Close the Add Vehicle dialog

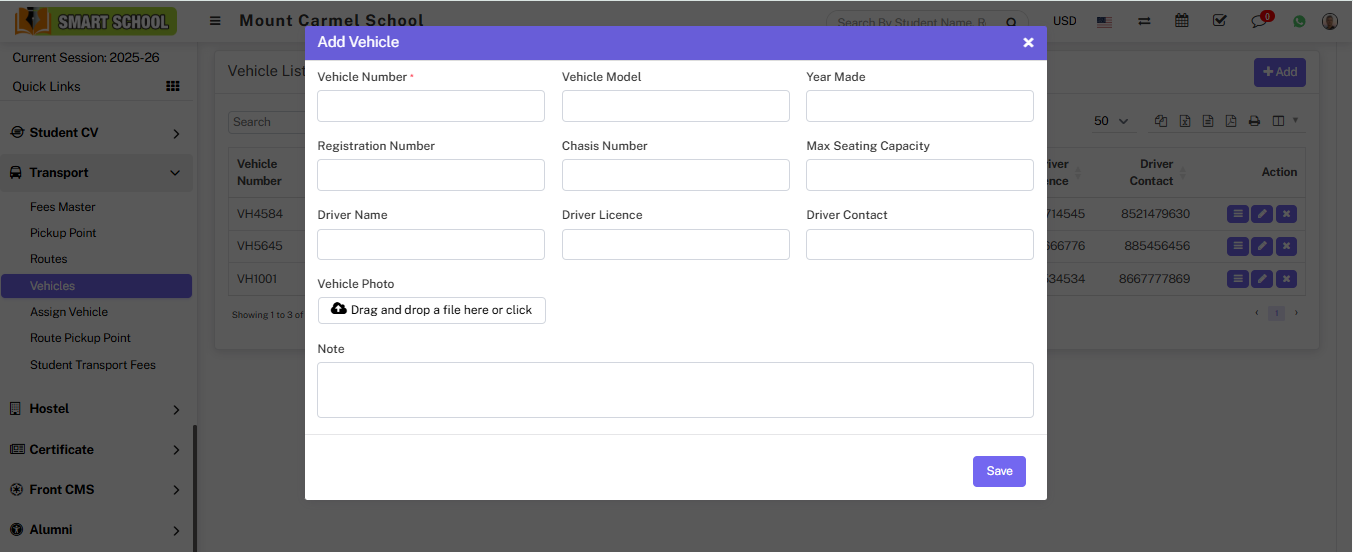tap(1028, 42)
